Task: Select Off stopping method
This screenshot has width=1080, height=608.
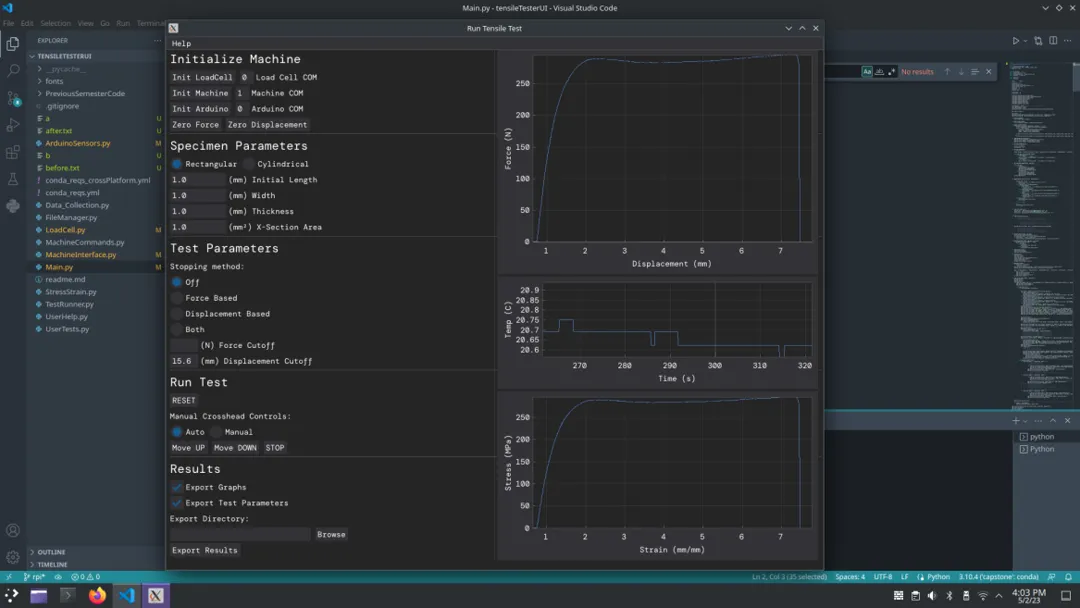Action: 177,282
